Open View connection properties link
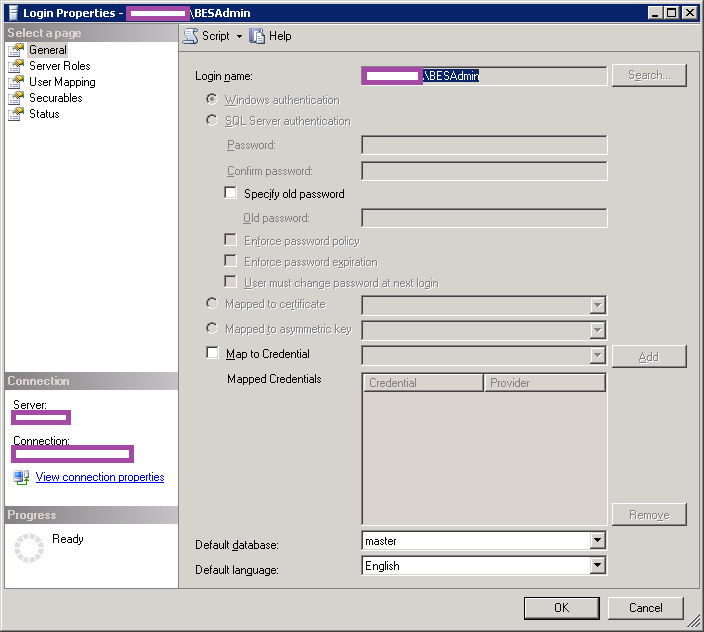This screenshot has width=704, height=632. (x=100, y=477)
